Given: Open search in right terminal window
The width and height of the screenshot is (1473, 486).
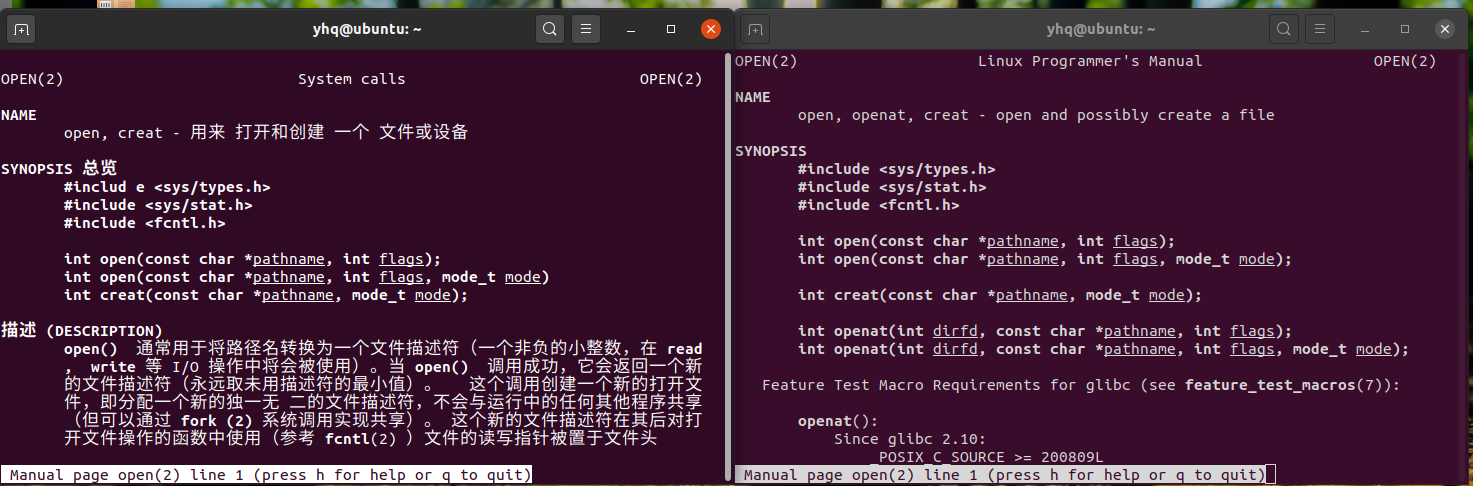Looking at the screenshot, I should (1283, 30).
